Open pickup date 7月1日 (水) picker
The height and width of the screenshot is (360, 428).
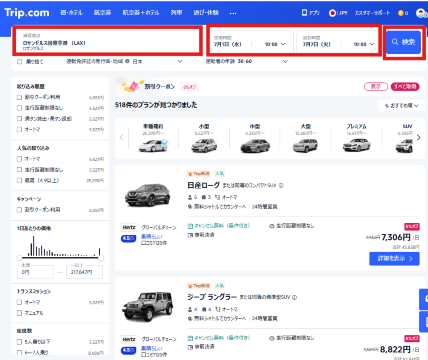(x=228, y=44)
